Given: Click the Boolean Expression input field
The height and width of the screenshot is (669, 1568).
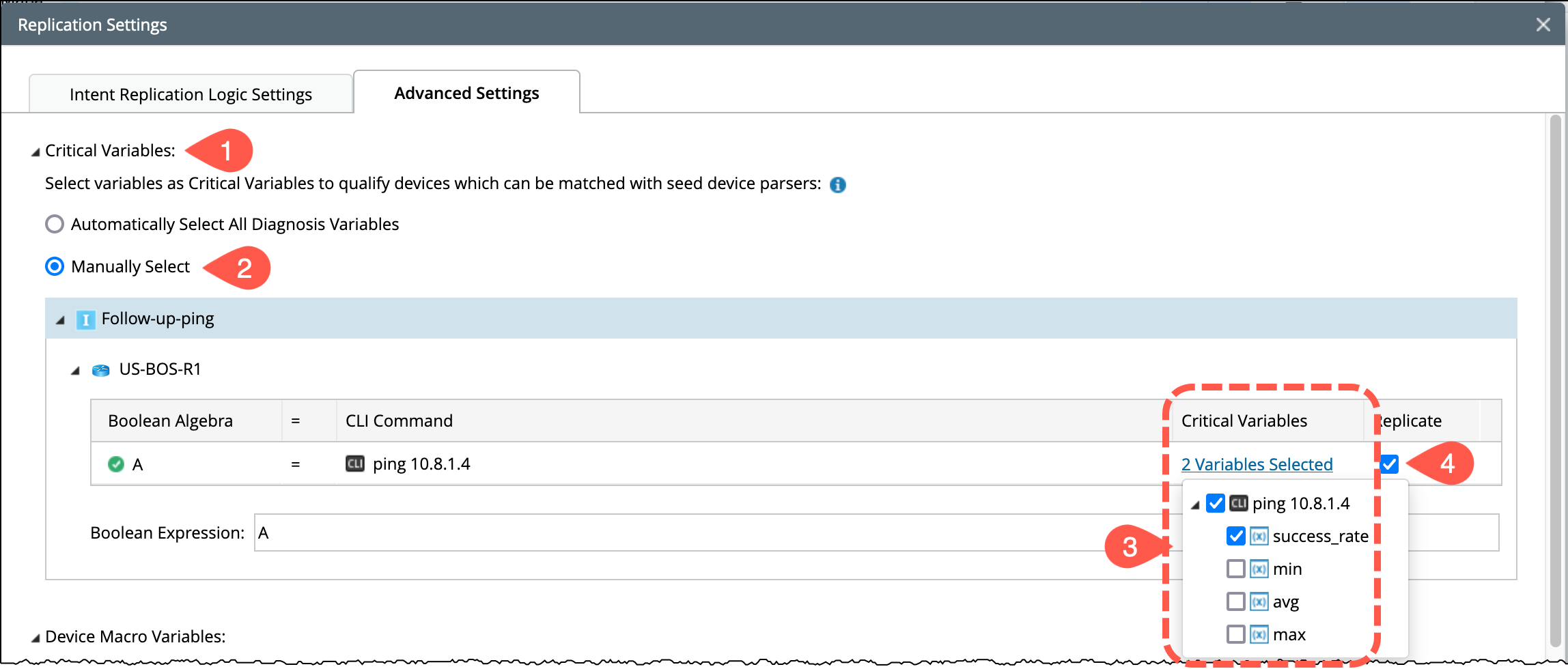Looking at the screenshot, I should (683, 532).
